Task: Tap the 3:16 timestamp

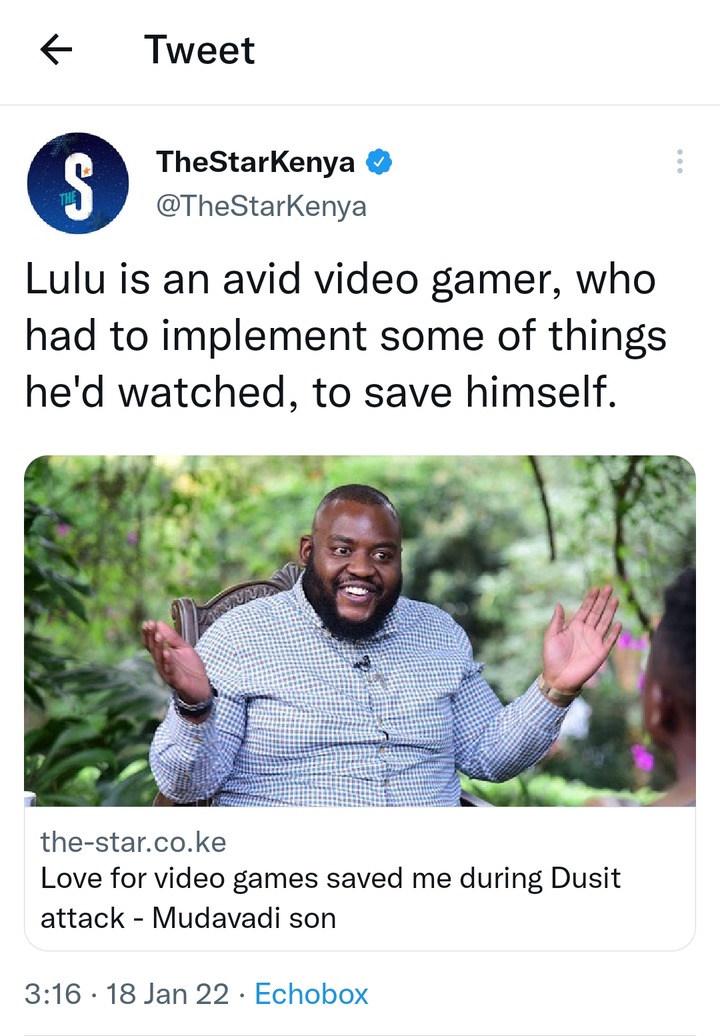Action: [53, 994]
